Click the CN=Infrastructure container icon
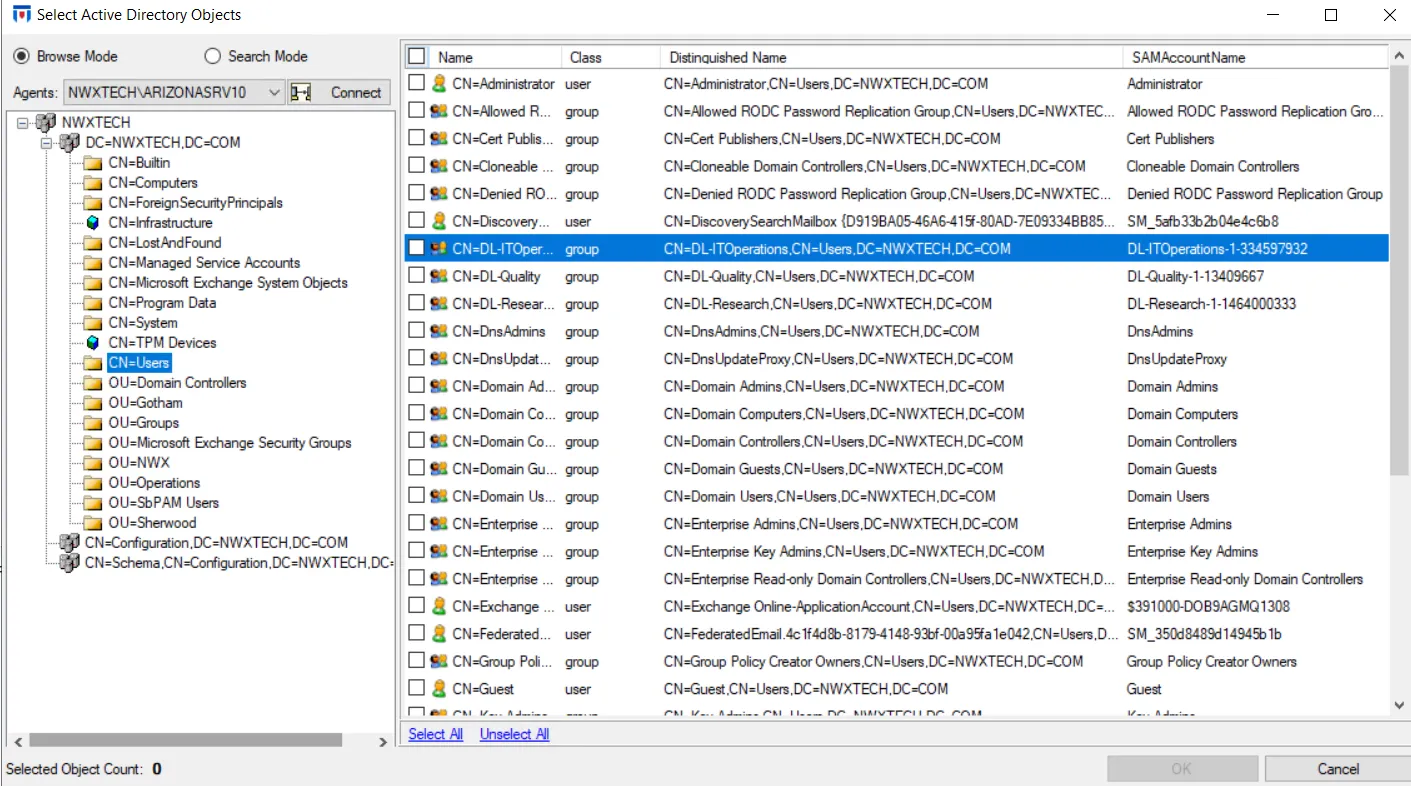Viewport: 1411px width, 786px height. [x=93, y=223]
